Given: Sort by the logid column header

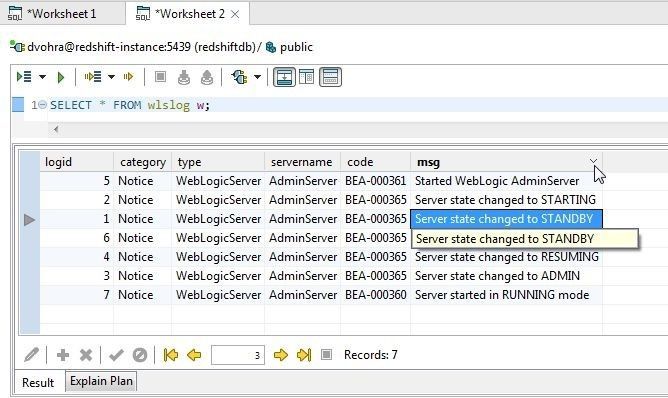Looking at the screenshot, I should [x=77, y=162].
